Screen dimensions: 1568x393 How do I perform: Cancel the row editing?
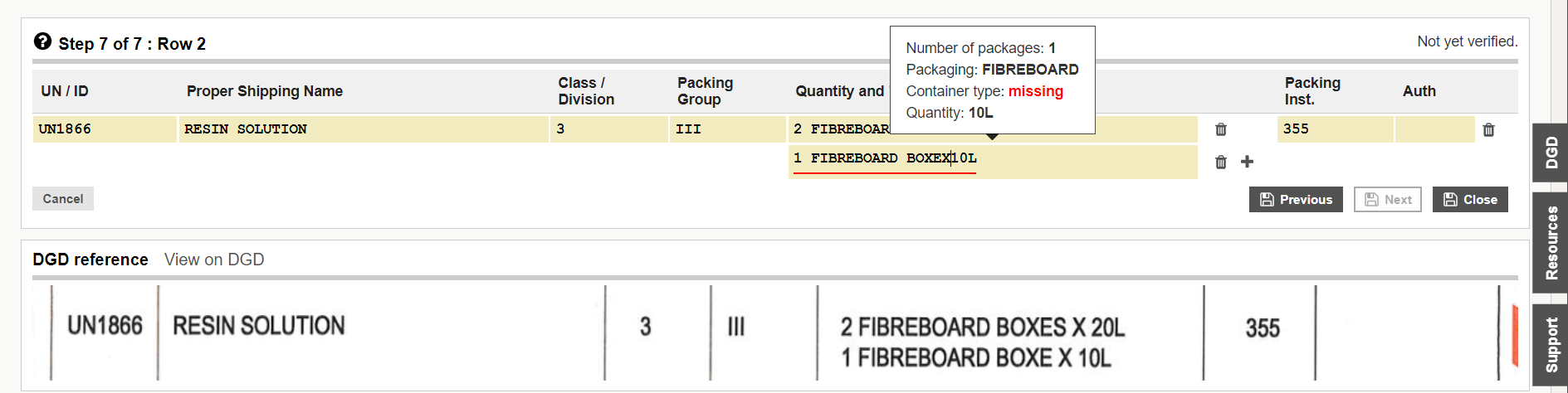click(x=63, y=198)
